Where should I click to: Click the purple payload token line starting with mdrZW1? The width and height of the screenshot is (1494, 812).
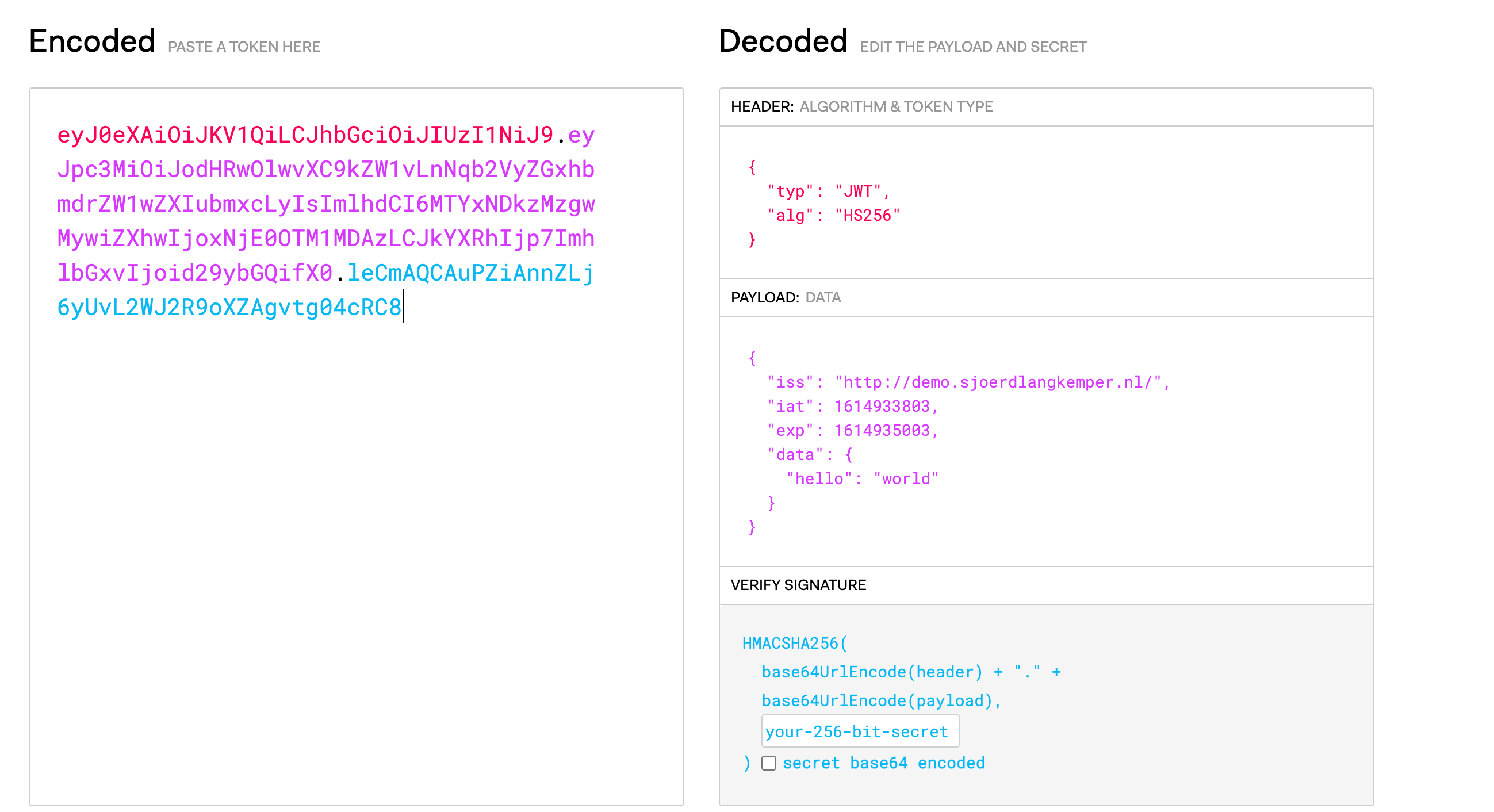pyautogui.click(x=325, y=204)
